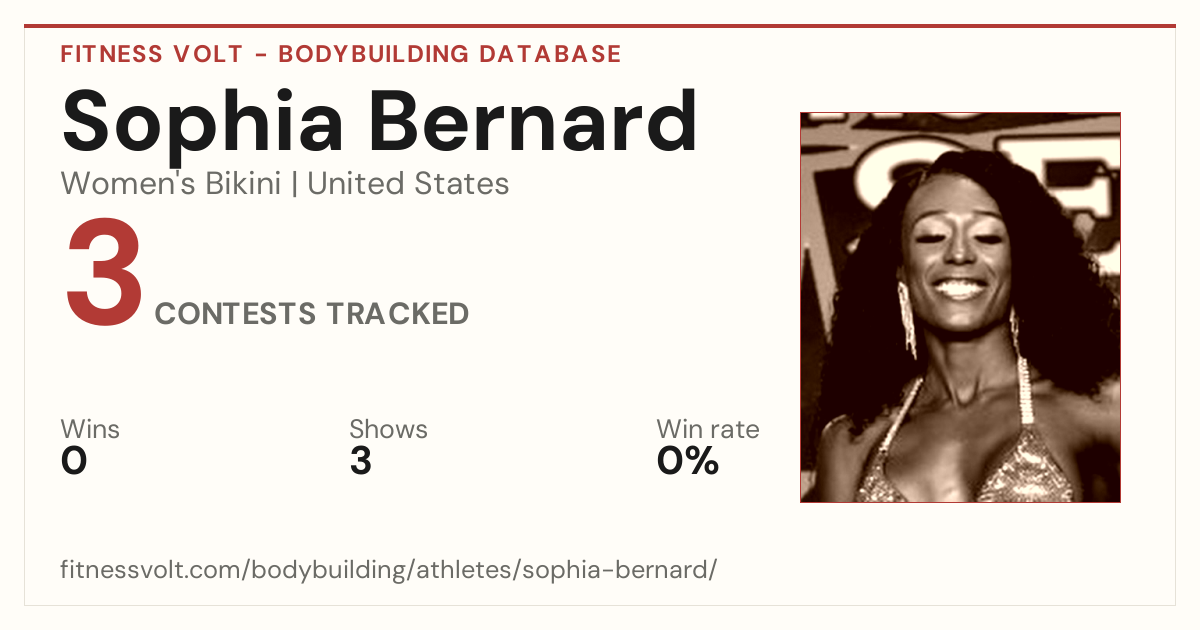The image size is (1200, 630).
Task: Click the 0% win rate value
Action: point(688,461)
